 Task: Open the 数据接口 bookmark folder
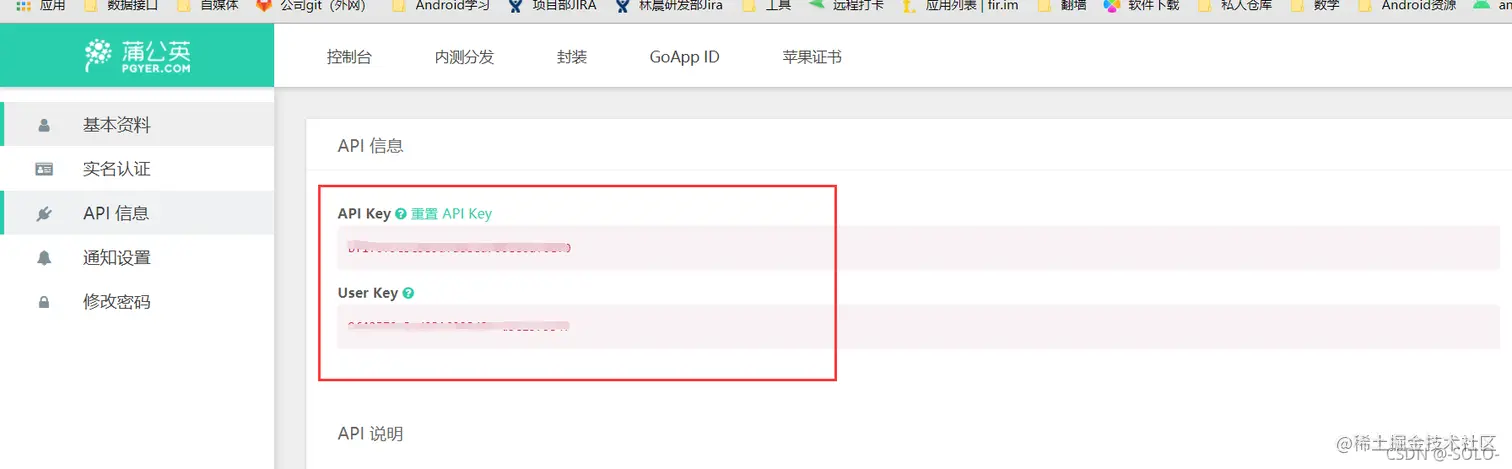click(x=121, y=5)
